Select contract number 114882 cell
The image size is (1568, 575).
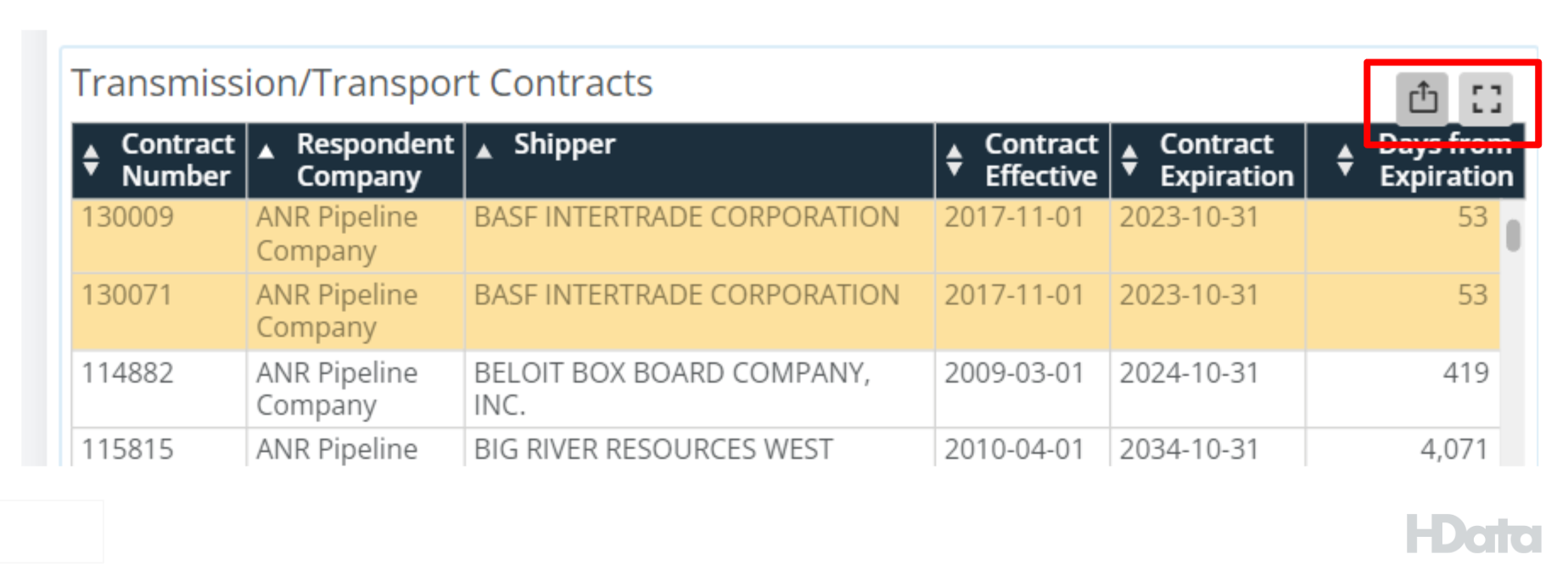(x=160, y=389)
